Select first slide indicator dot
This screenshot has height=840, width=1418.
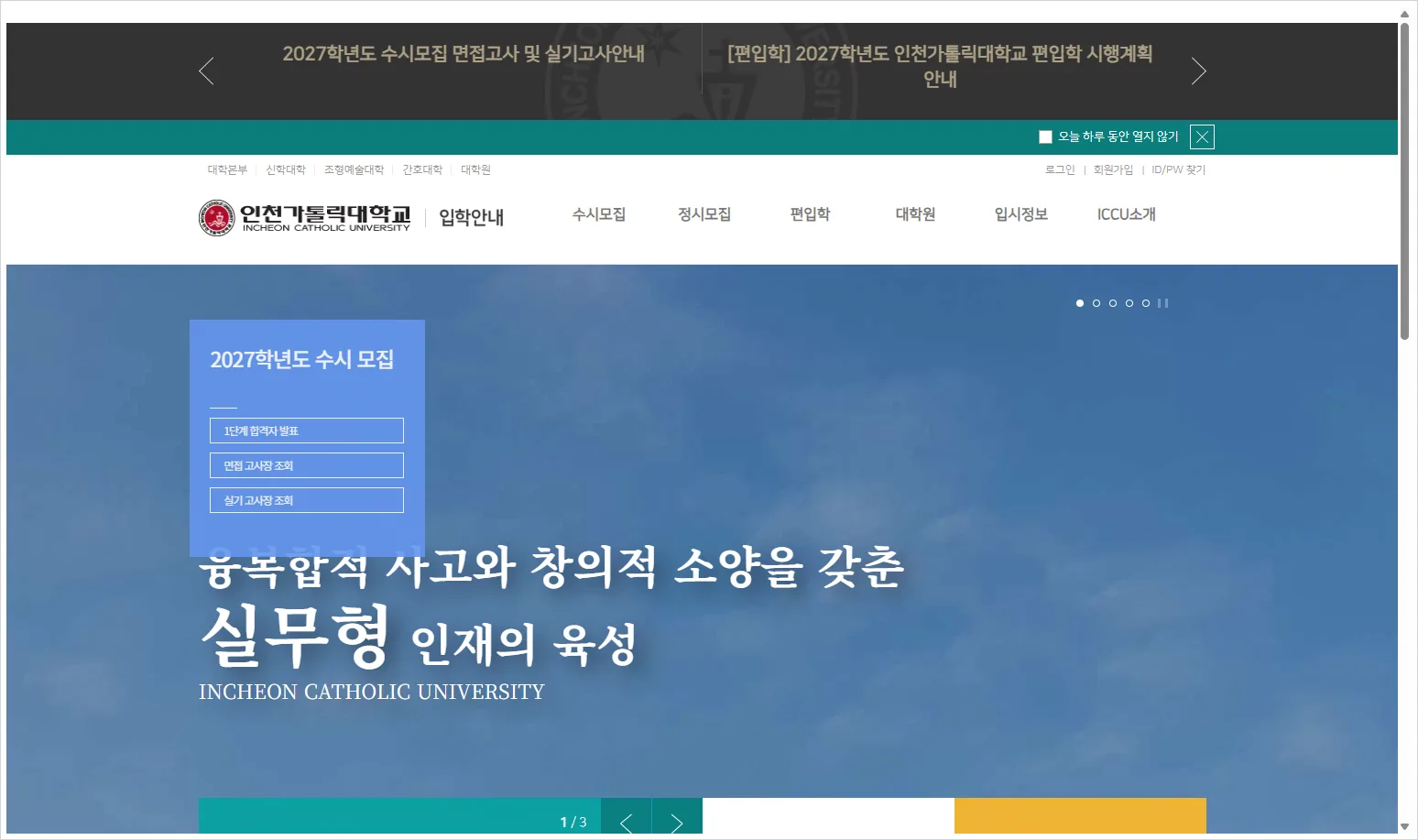1080,303
